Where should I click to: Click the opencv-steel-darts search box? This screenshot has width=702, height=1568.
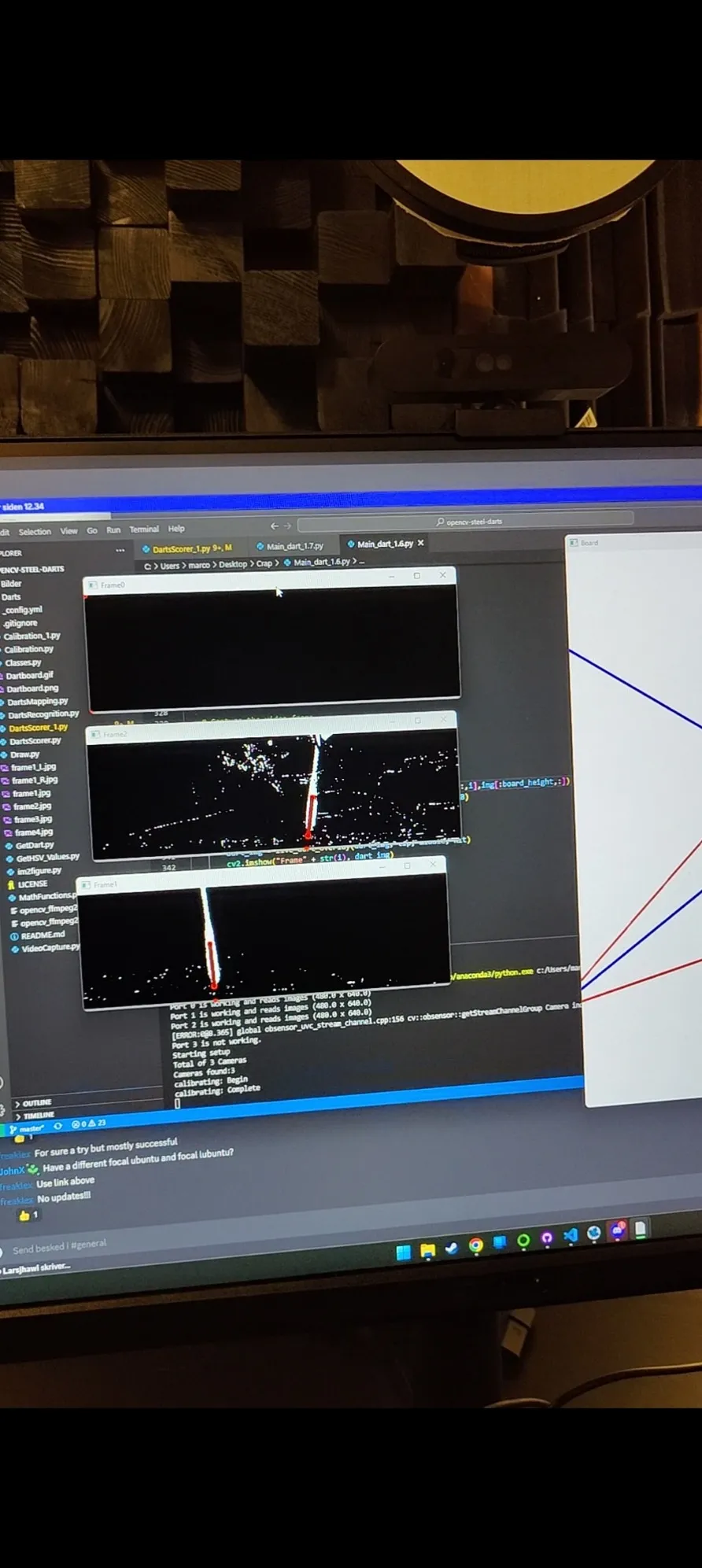[x=465, y=520]
